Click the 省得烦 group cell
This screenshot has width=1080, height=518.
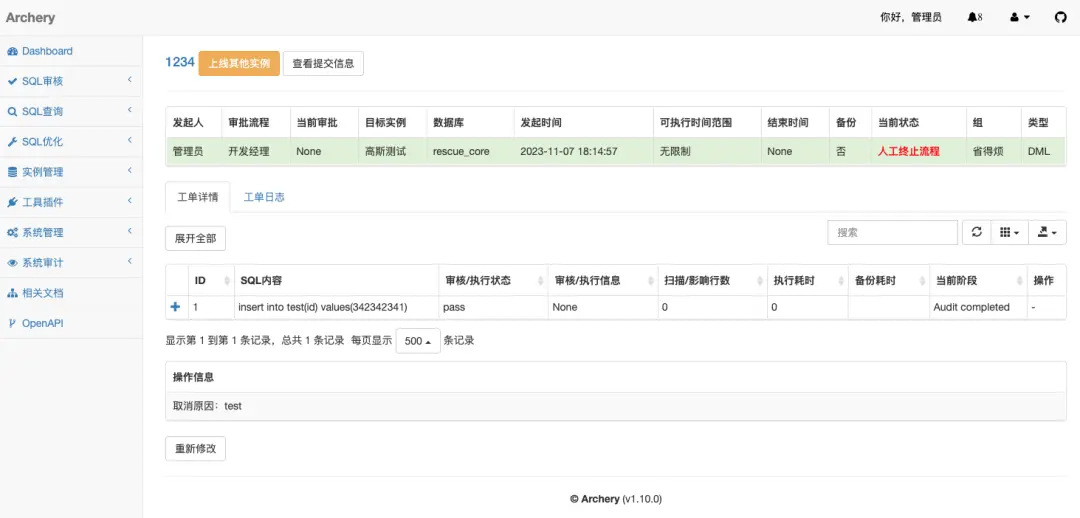click(993, 151)
